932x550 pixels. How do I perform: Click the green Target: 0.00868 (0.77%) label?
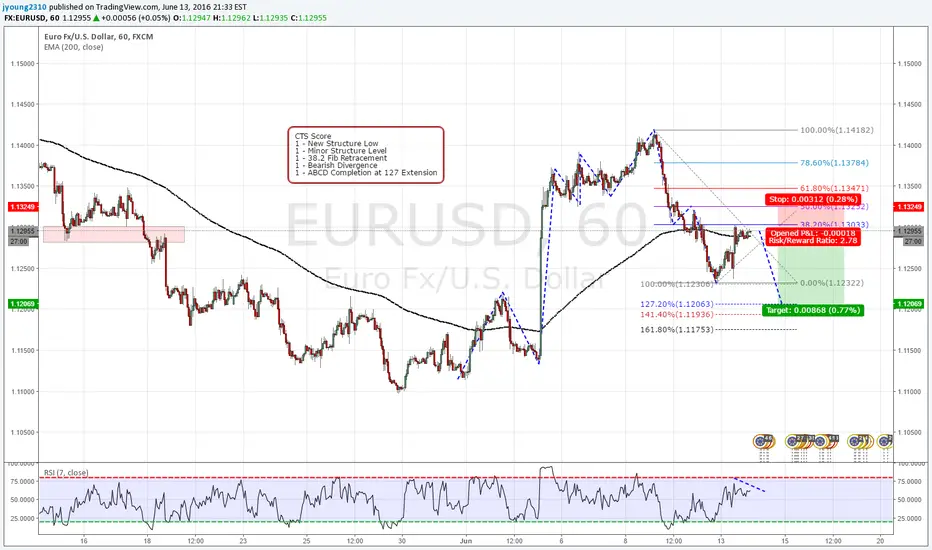(x=812, y=310)
